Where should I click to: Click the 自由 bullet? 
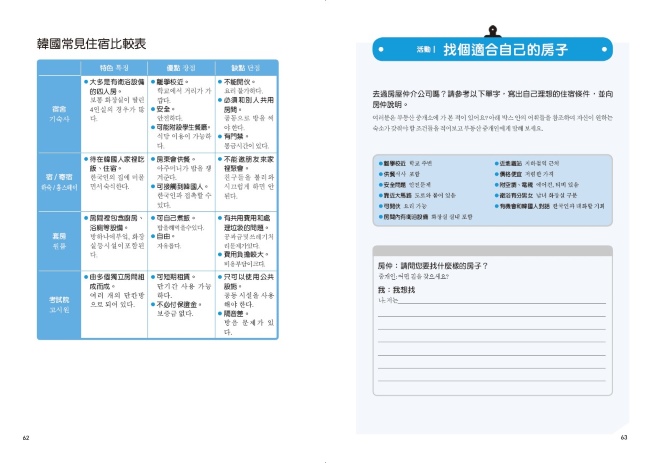click(163, 236)
